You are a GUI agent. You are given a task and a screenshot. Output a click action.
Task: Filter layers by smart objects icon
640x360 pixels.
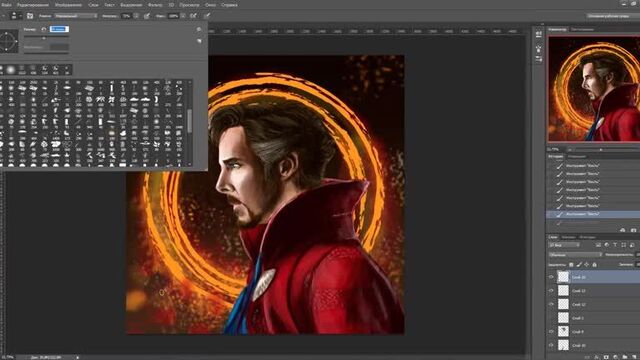(x=632, y=245)
